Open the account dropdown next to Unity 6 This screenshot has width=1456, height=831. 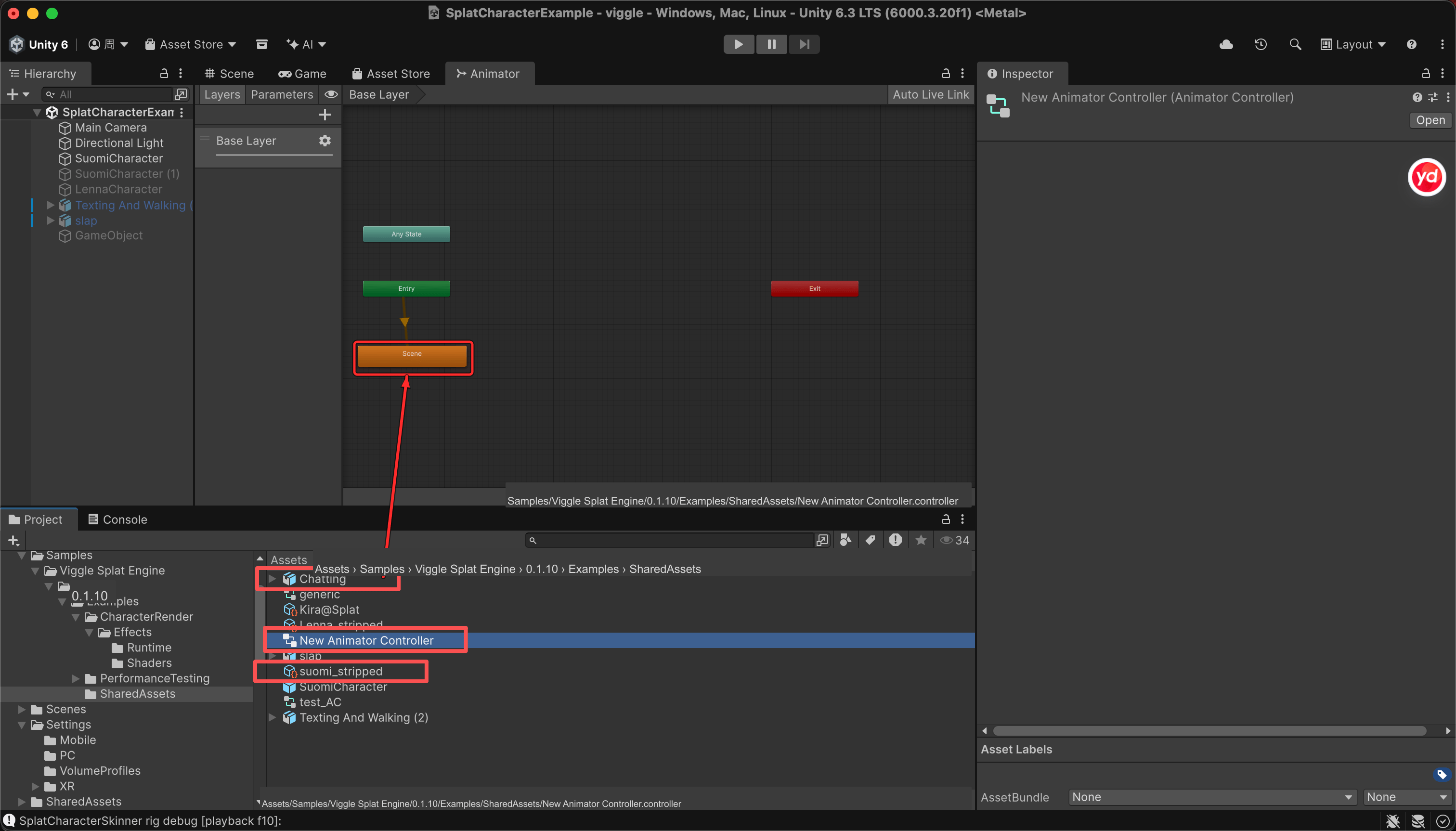point(108,44)
